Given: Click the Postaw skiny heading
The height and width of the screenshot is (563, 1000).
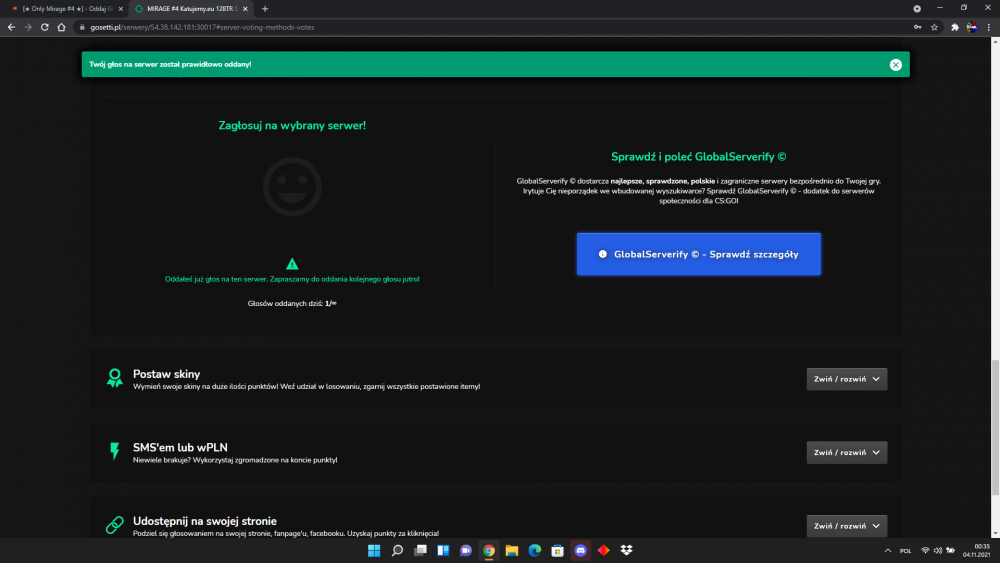Looking at the screenshot, I should point(166,374).
